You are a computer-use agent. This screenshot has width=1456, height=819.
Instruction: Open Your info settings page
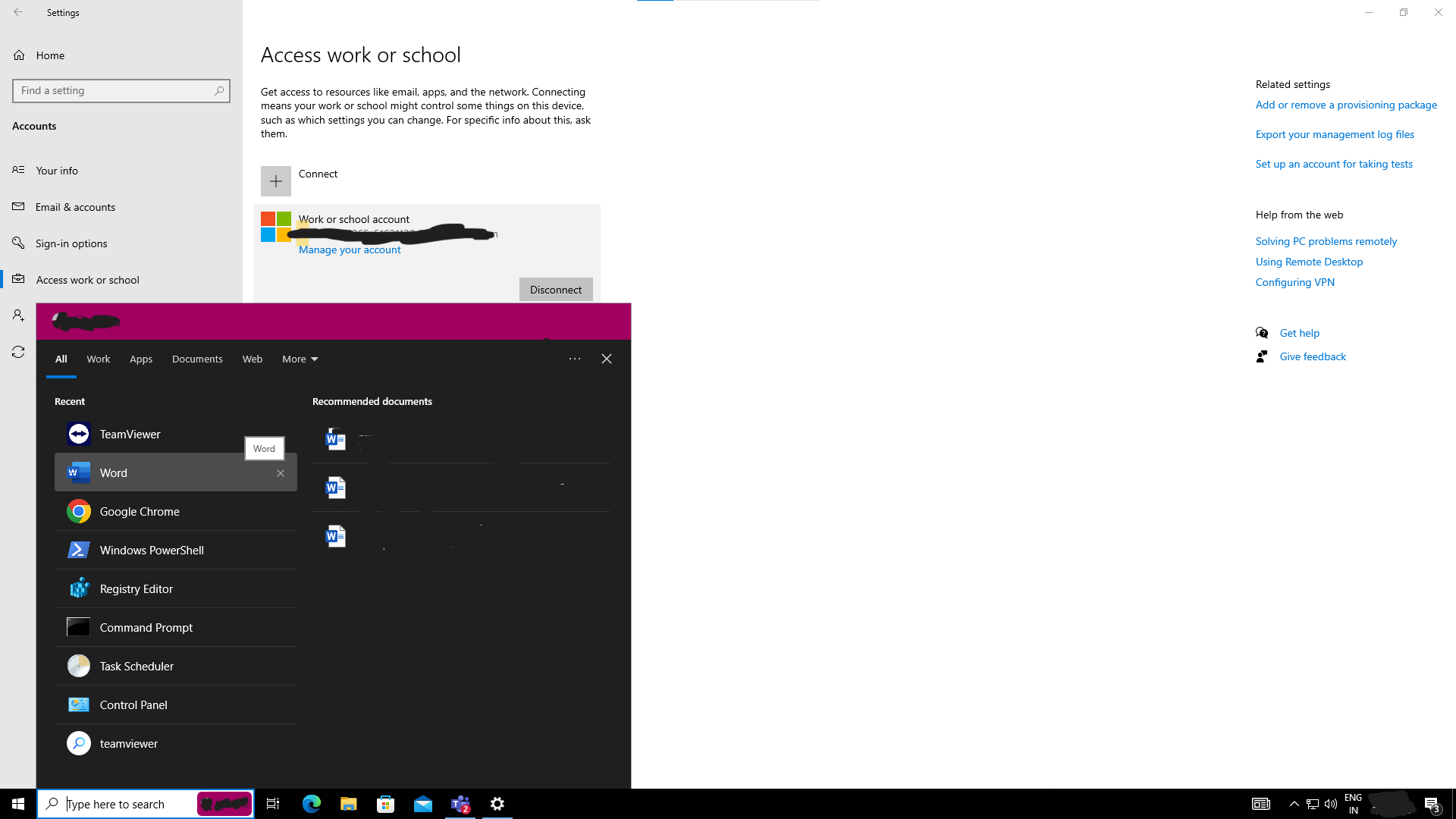coord(121,171)
